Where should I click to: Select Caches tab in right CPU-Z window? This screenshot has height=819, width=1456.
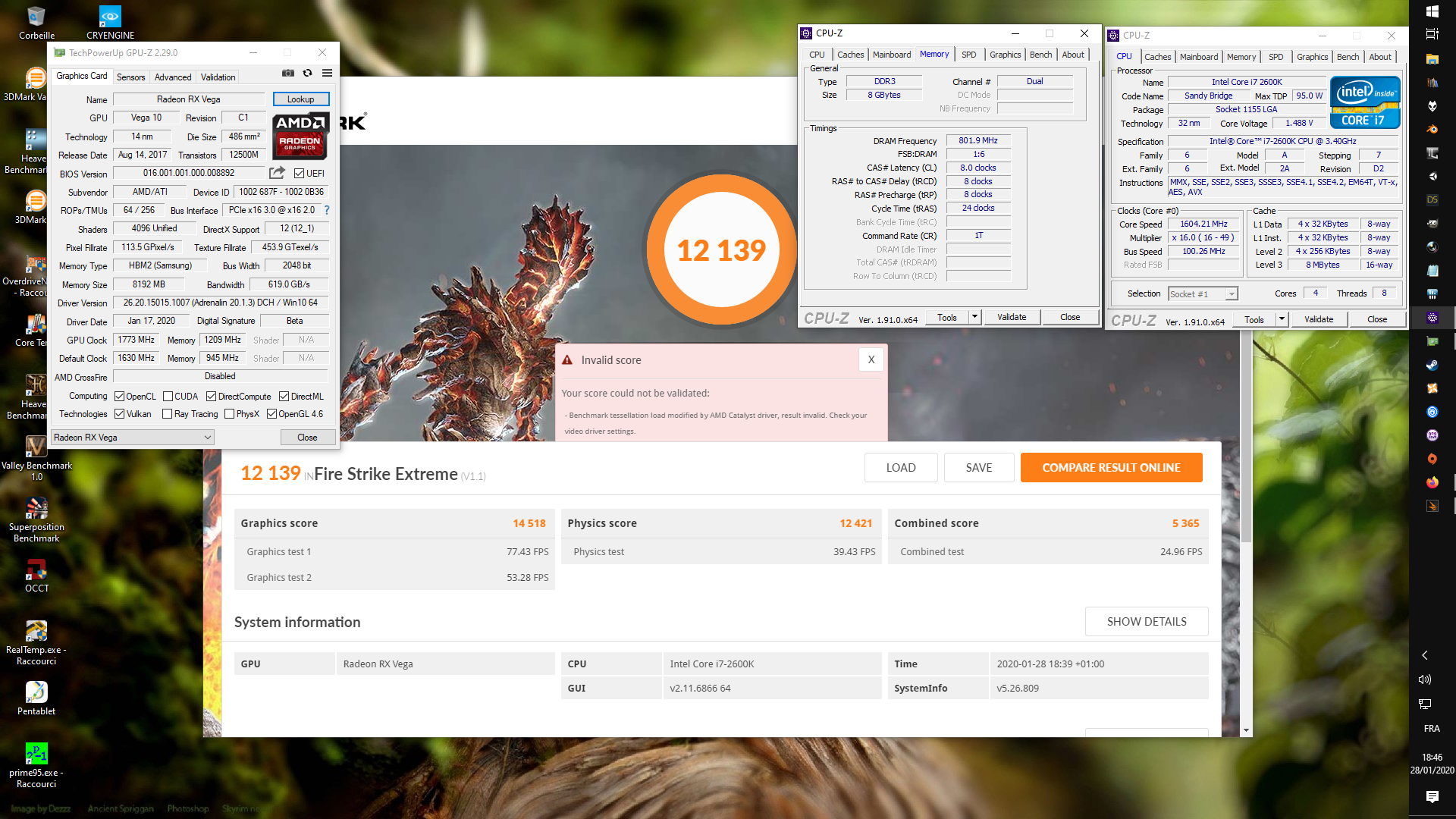pos(1157,57)
